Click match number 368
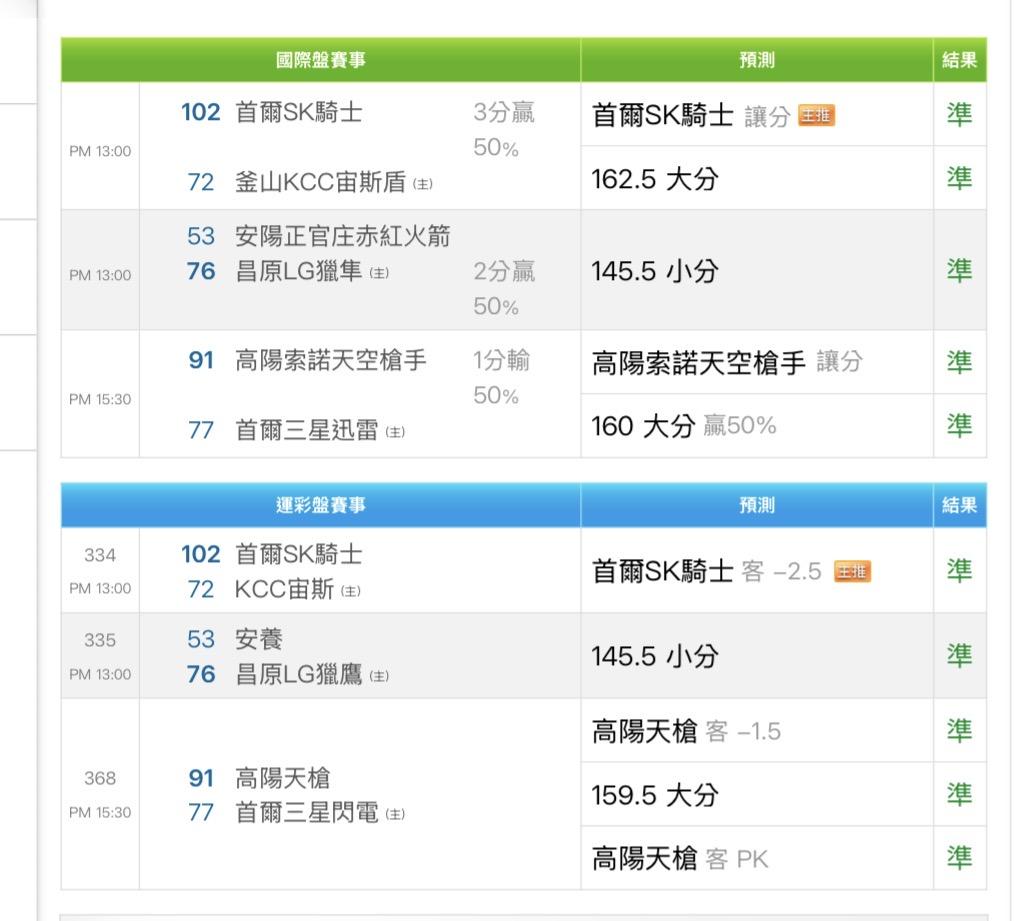The width and height of the screenshot is (1023, 921). tap(100, 778)
